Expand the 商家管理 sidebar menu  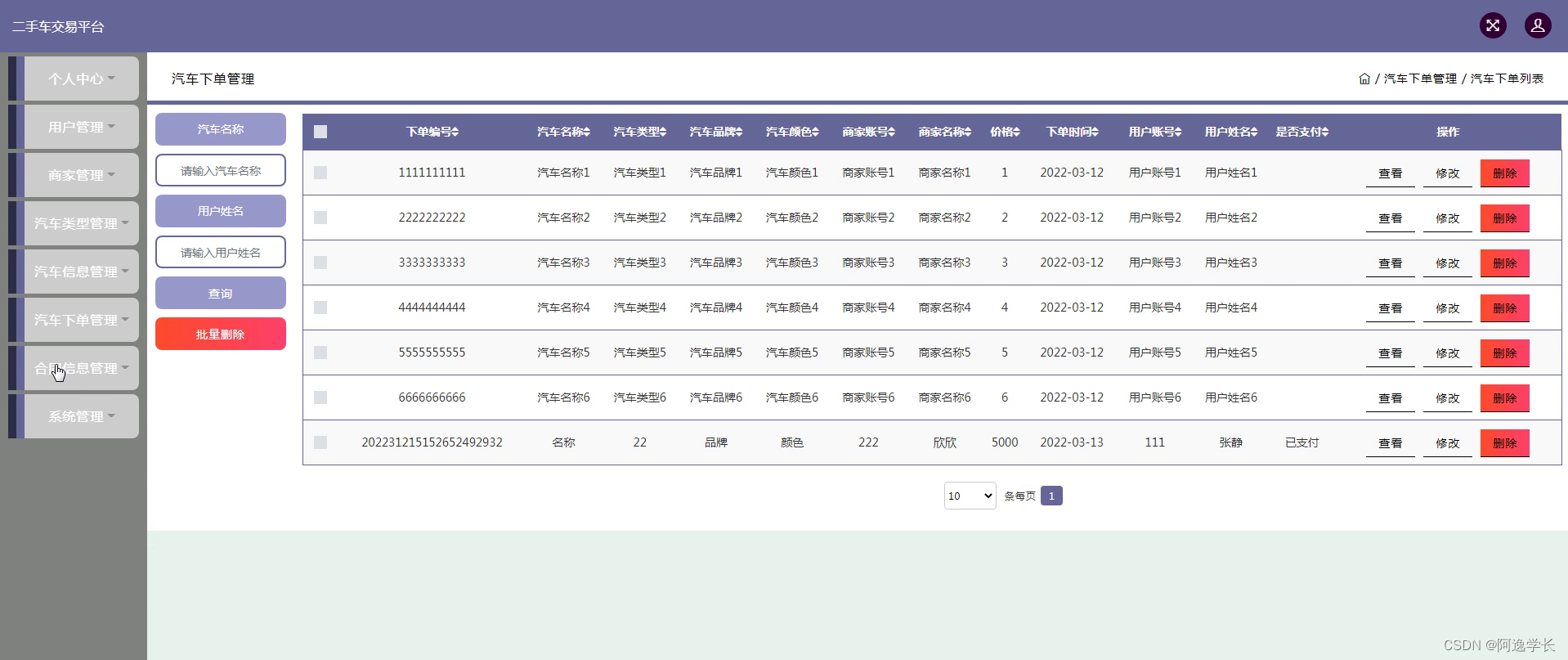81,175
